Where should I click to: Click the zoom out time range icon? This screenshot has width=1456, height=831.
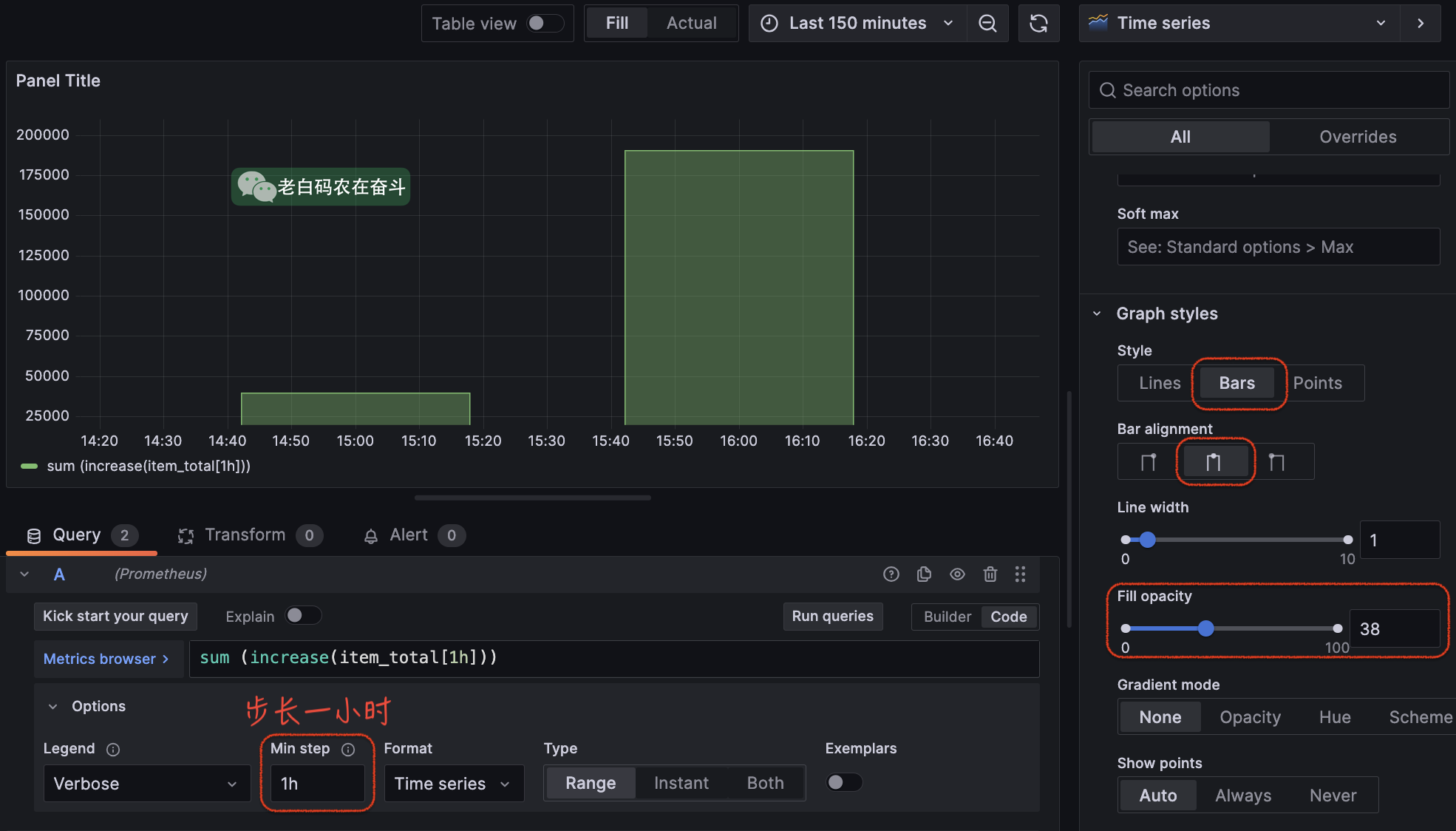click(987, 24)
